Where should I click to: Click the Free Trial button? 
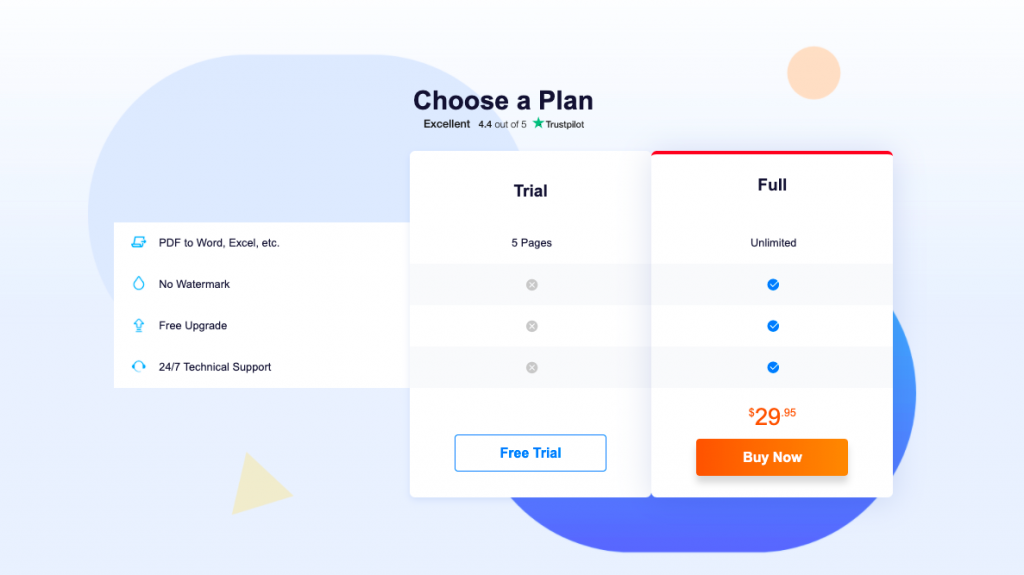530,453
